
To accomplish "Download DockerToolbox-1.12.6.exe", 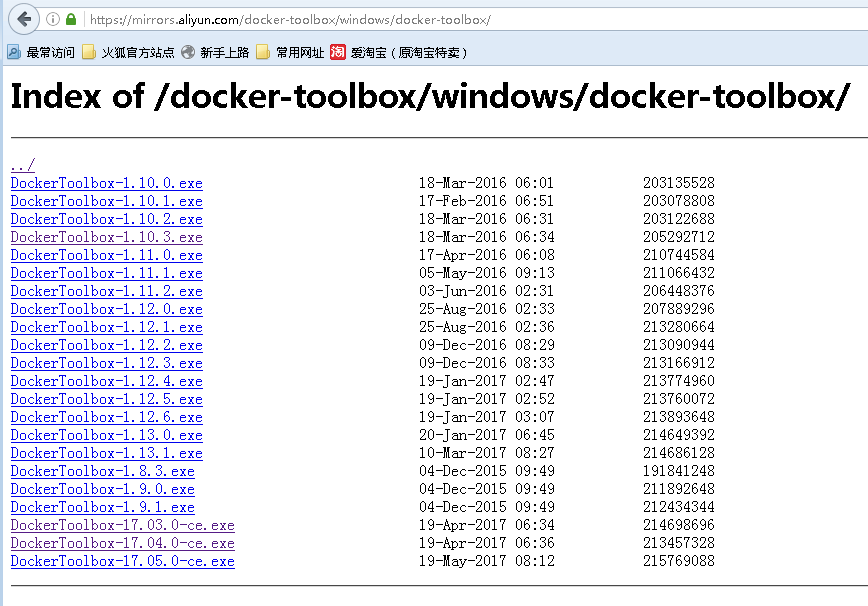I will pos(107,417).
